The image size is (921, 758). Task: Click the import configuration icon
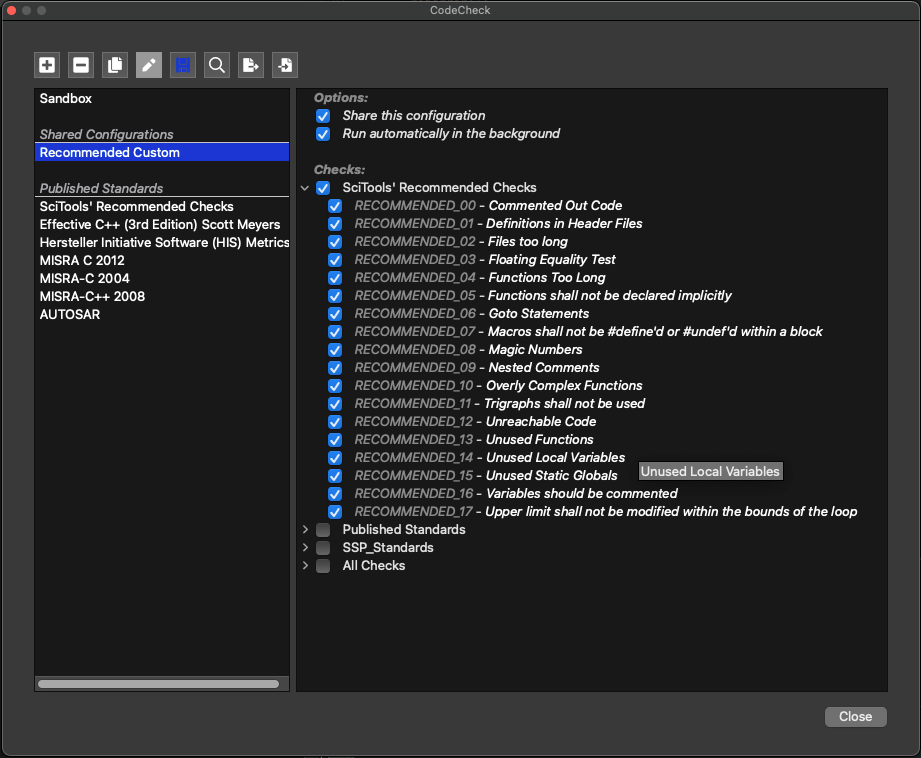pos(285,65)
